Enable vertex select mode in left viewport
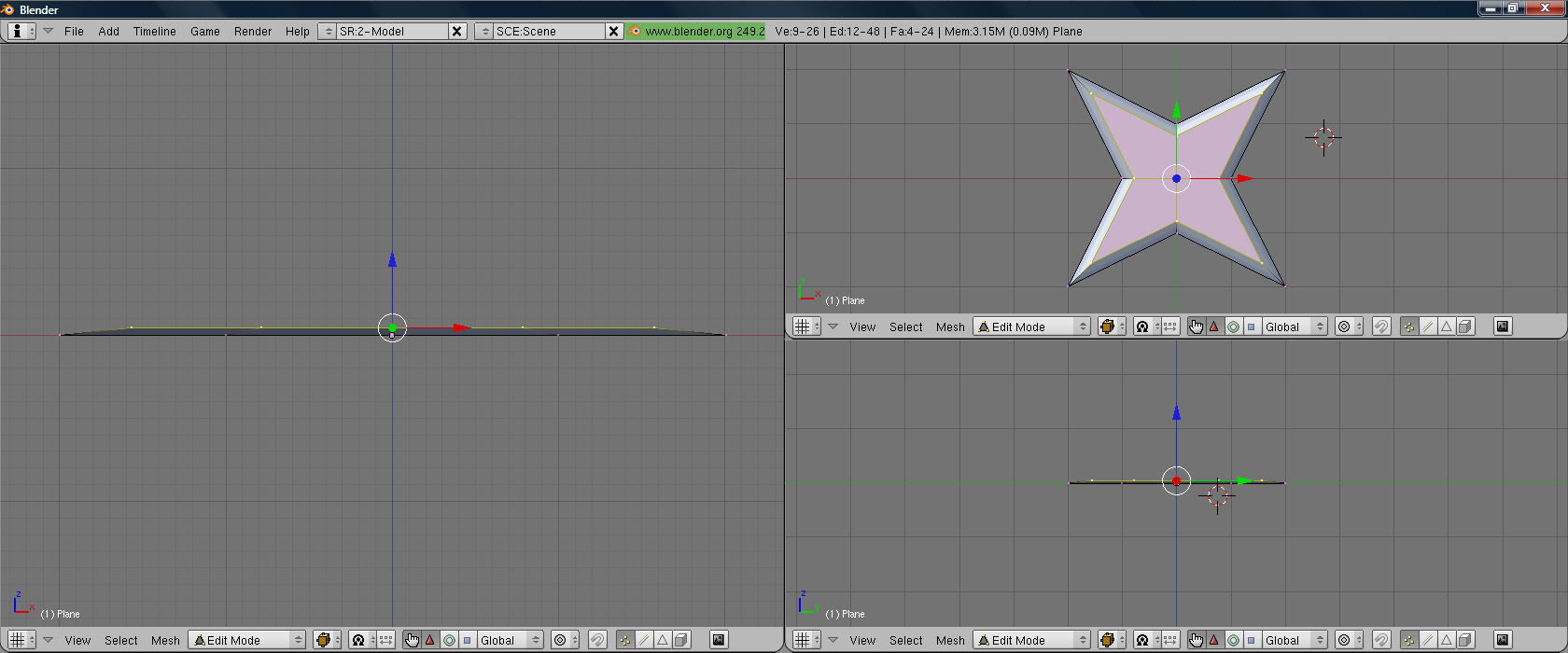The image size is (1568, 653). [624, 640]
